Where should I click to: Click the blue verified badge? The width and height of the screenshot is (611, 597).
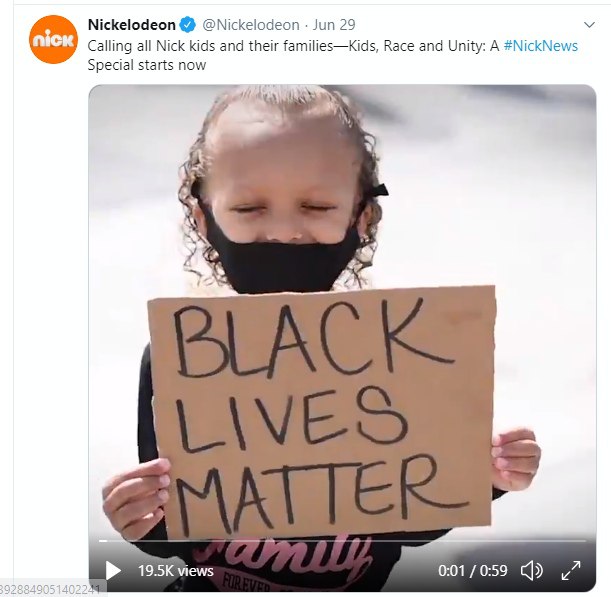(187, 25)
